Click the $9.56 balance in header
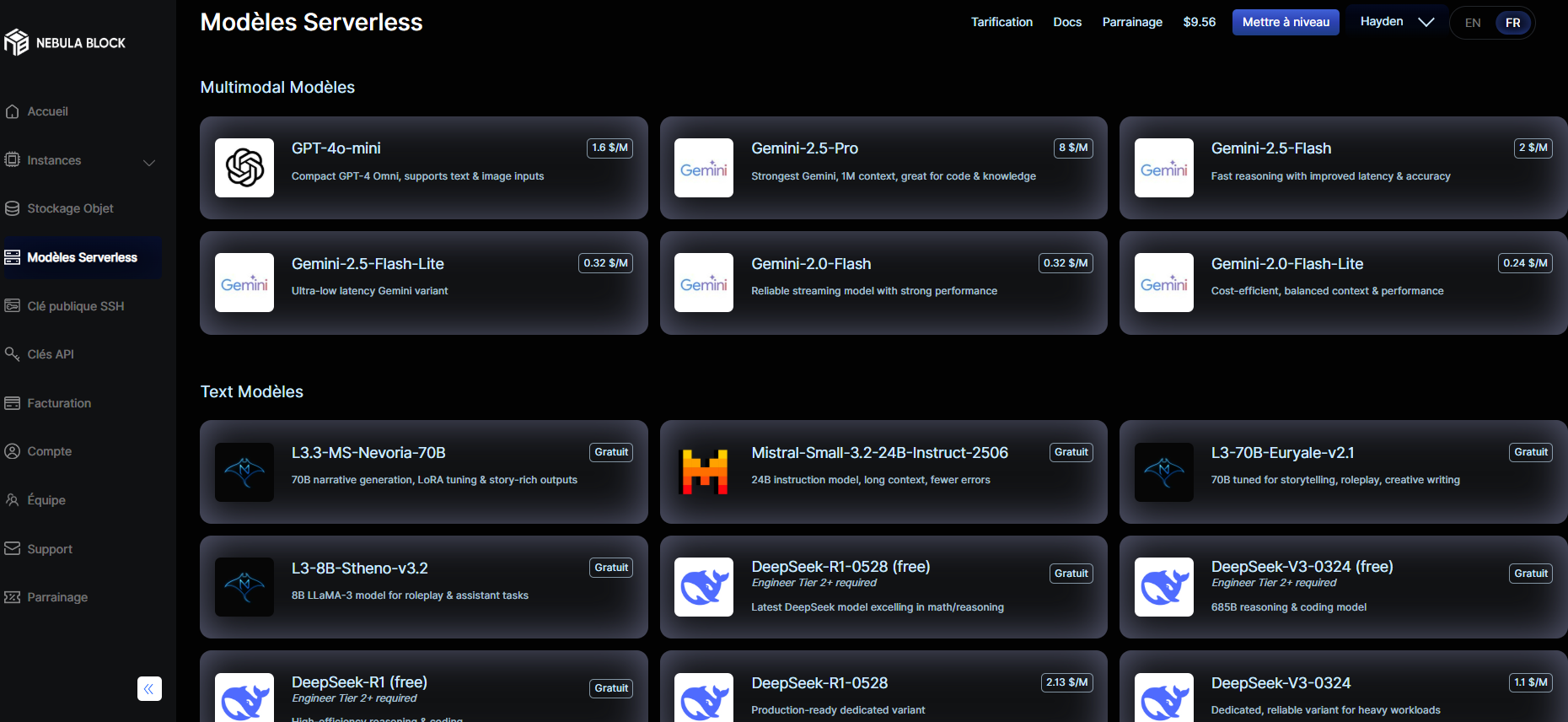The width and height of the screenshot is (1568, 722). [x=1199, y=22]
